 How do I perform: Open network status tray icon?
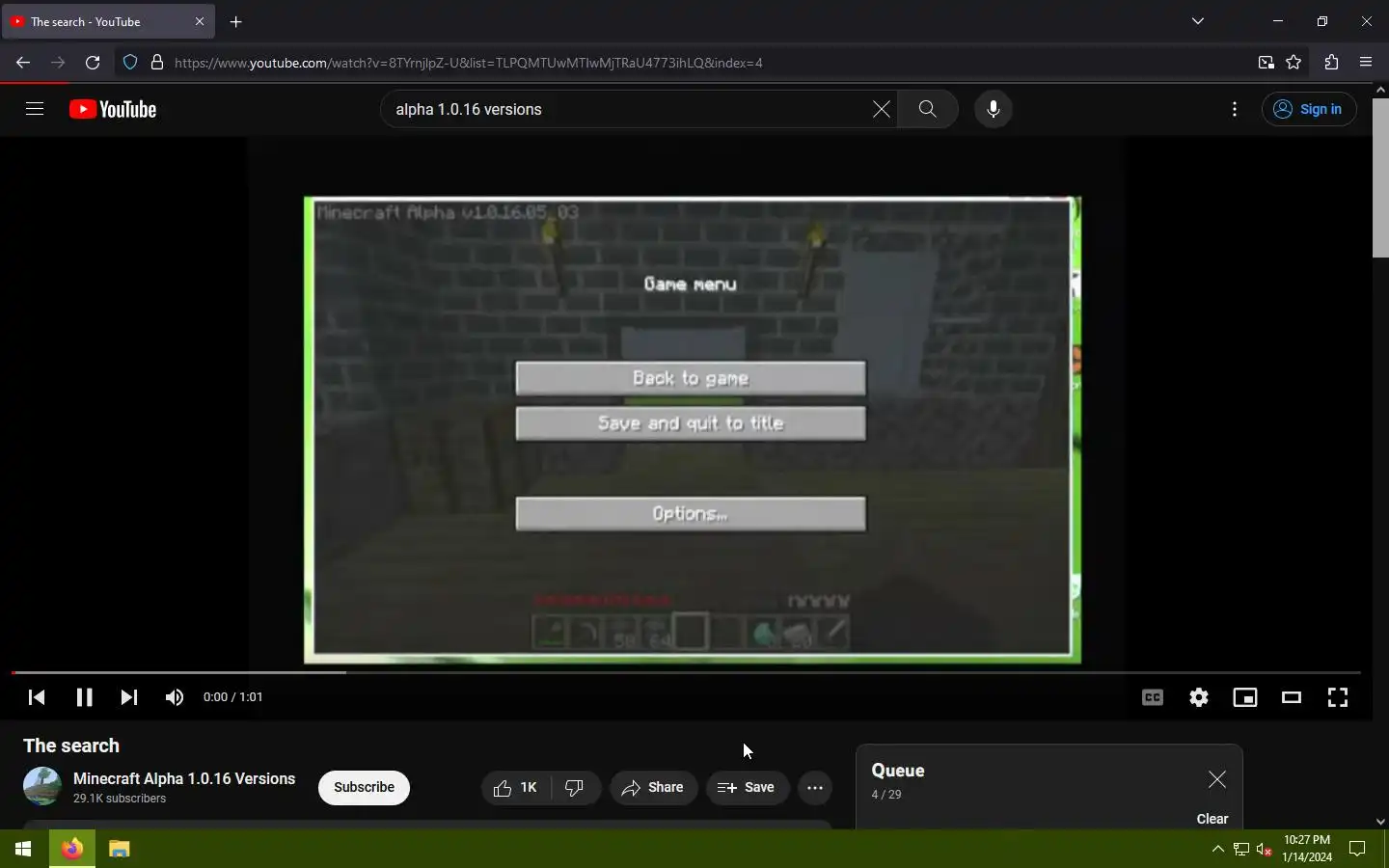point(1241,849)
